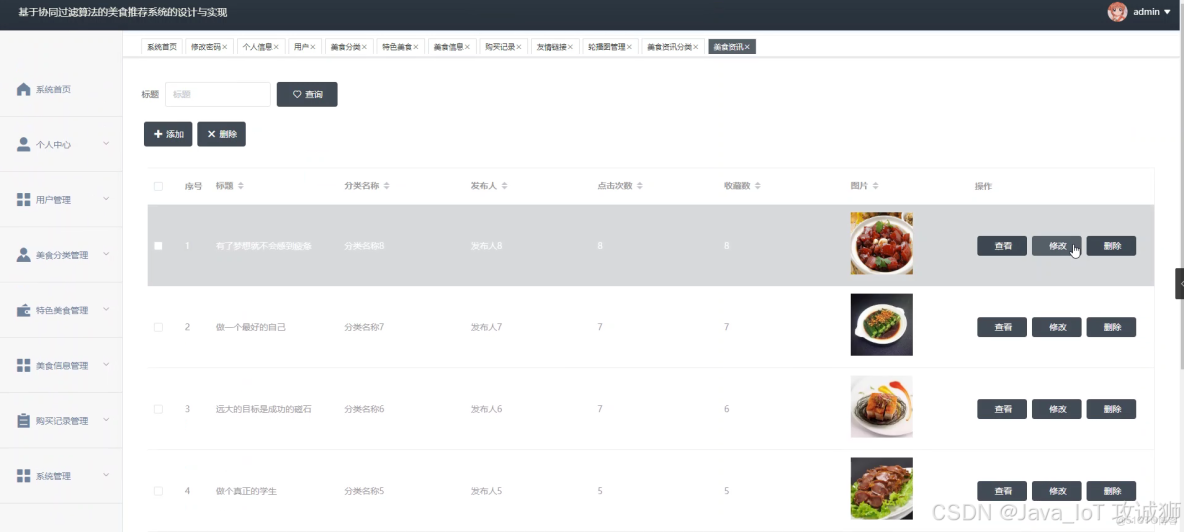This screenshot has width=1184, height=532.
Task: Open the admin dropdown menu
Action: point(1152,11)
